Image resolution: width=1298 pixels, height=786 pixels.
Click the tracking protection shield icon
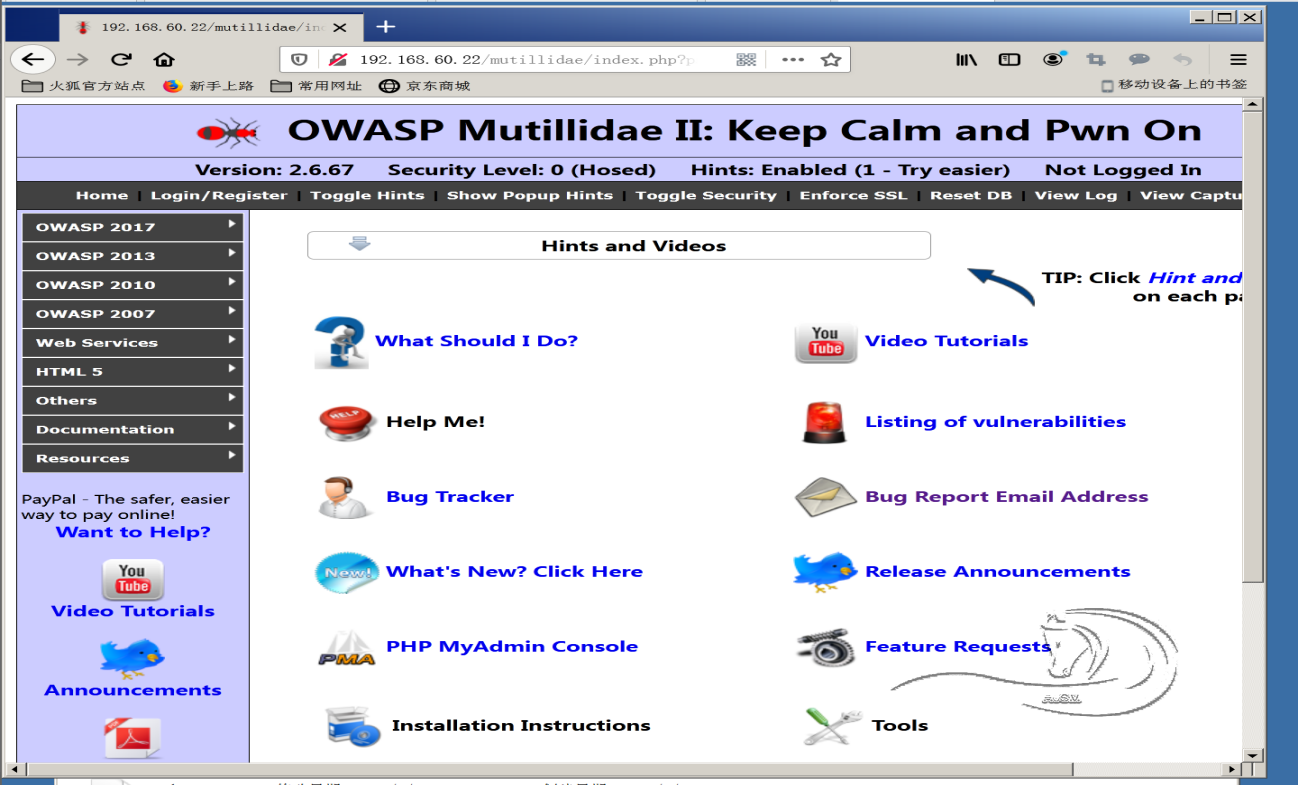(x=300, y=59)
